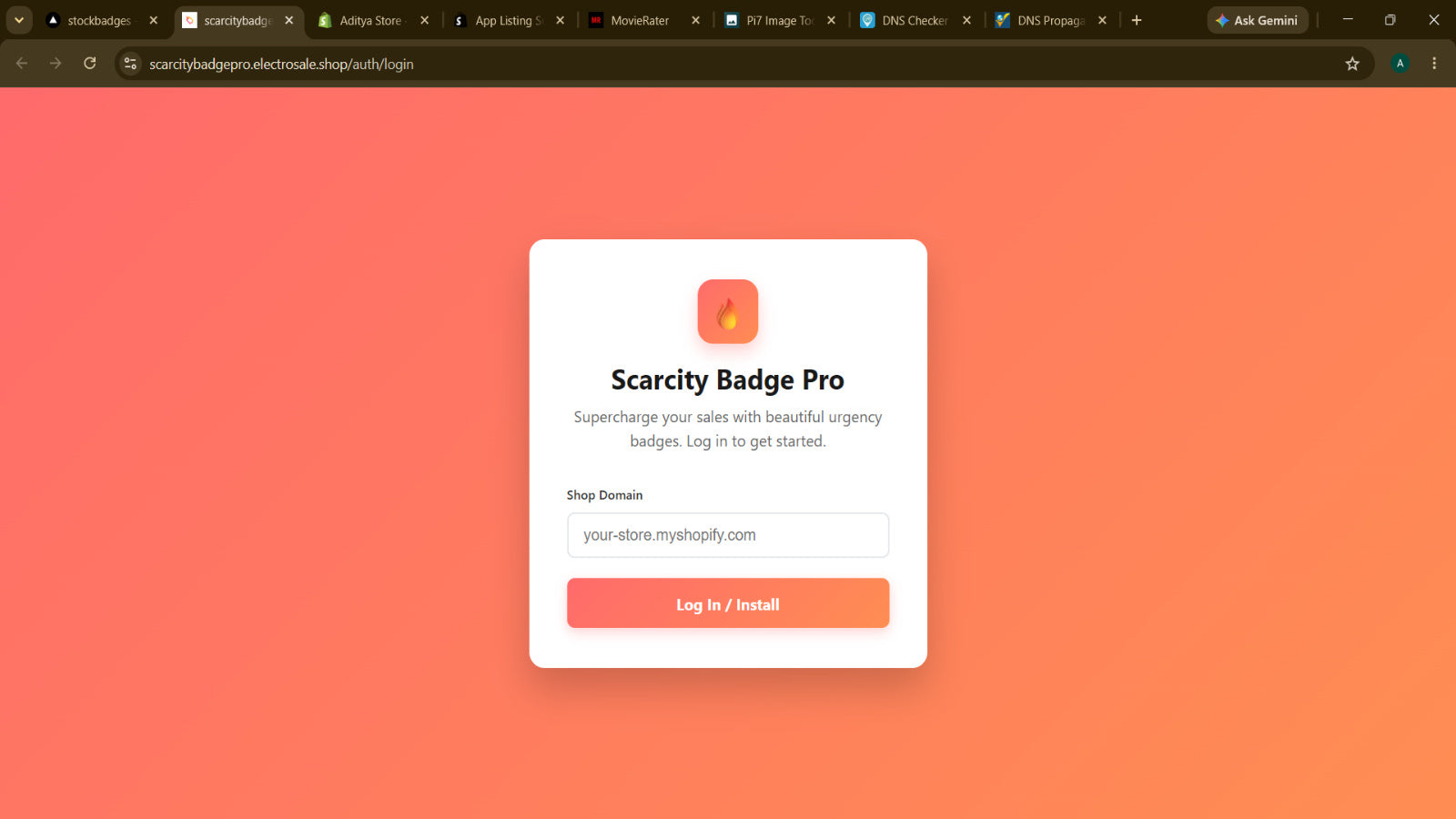
Task: Expand the tab search dropdown arrow
Action: coord(19,20)
